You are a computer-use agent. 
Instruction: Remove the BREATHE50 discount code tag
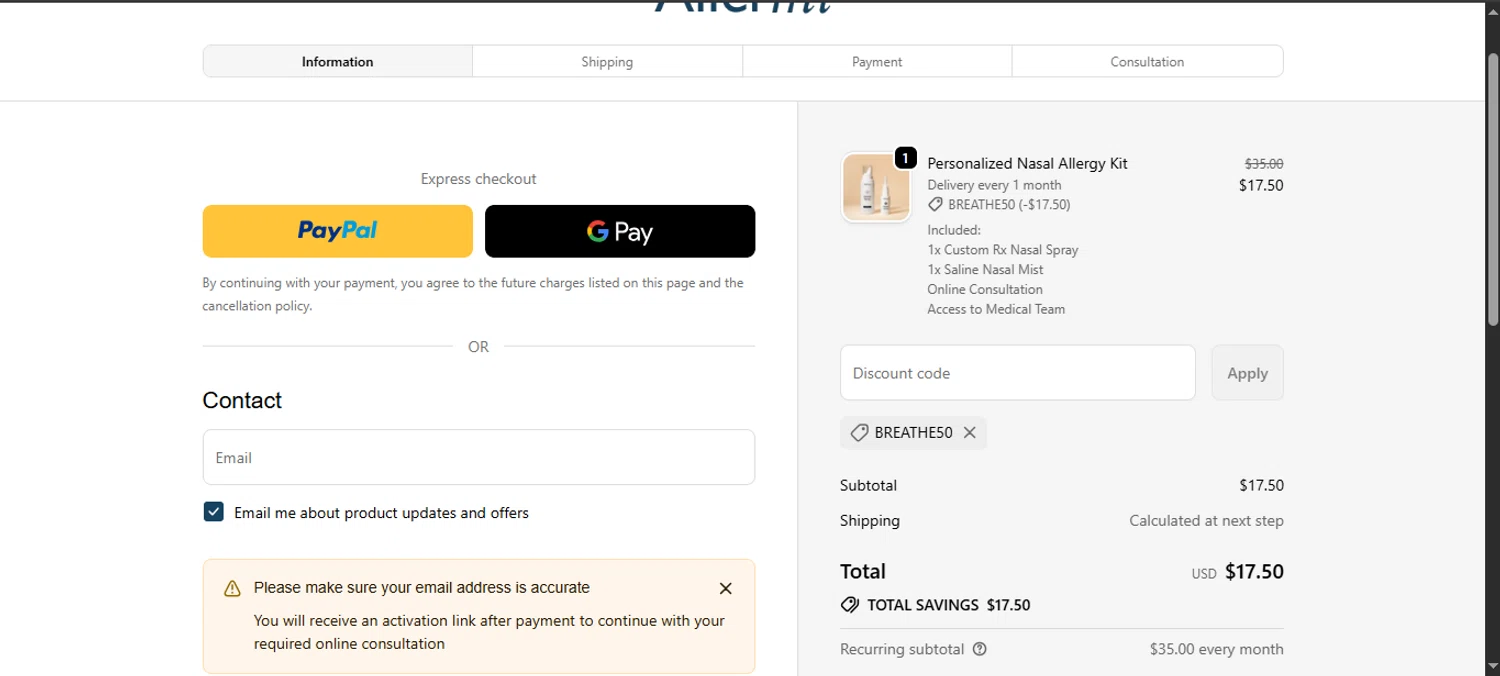pyautogui.click(x=969, y=433)
